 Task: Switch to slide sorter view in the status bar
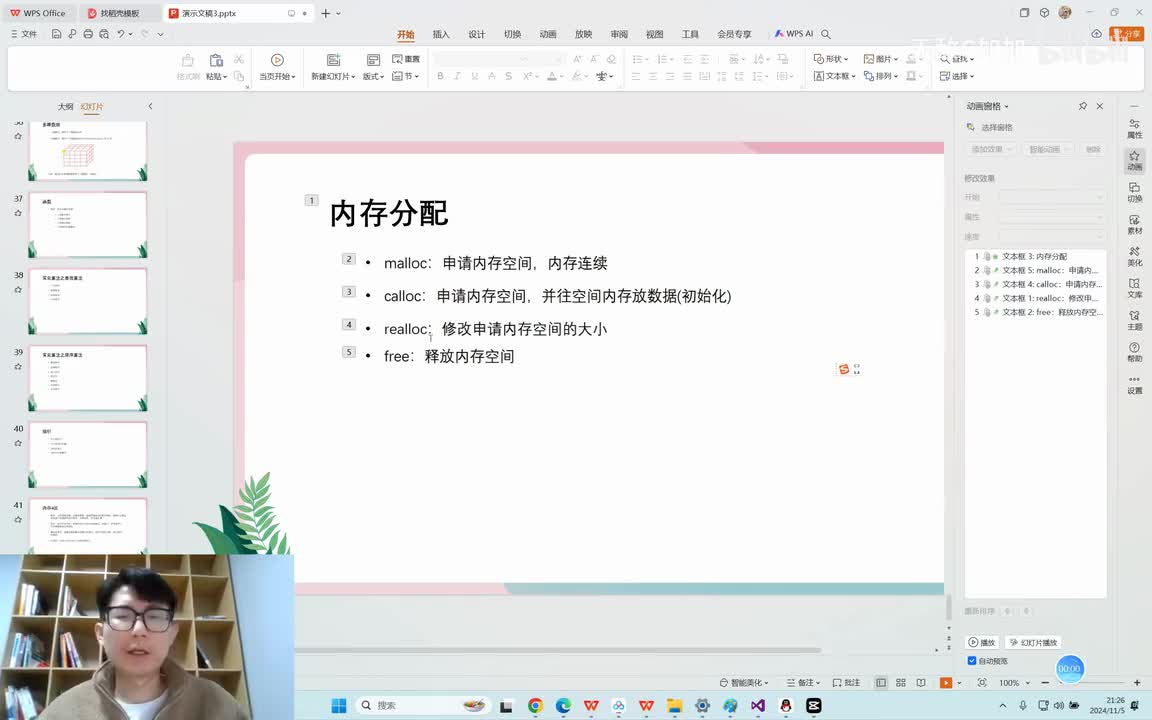[901, 683]
